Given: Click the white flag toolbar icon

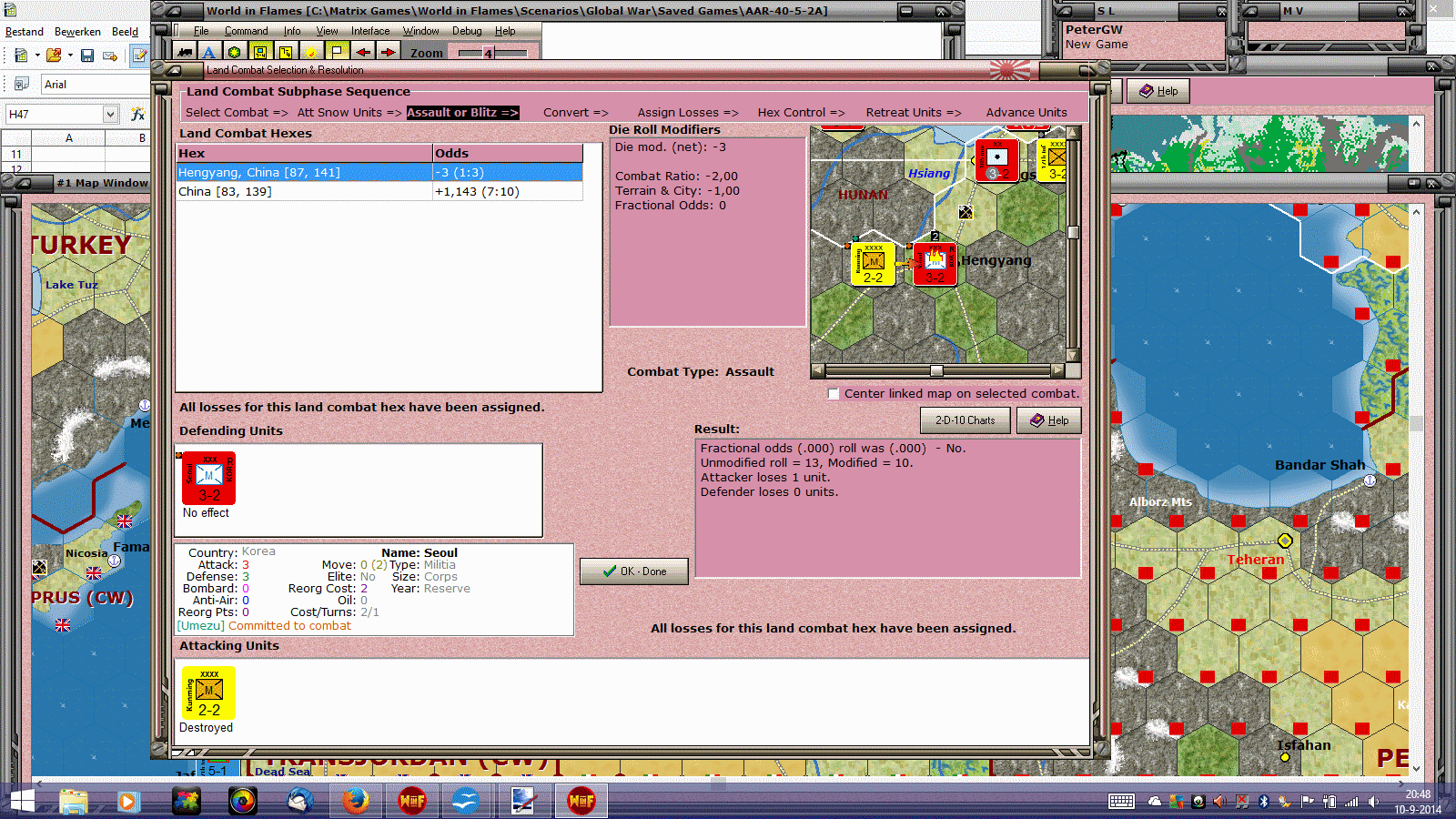Looking at the screenshot, I should pyautogui.click(x=337, y=53).
